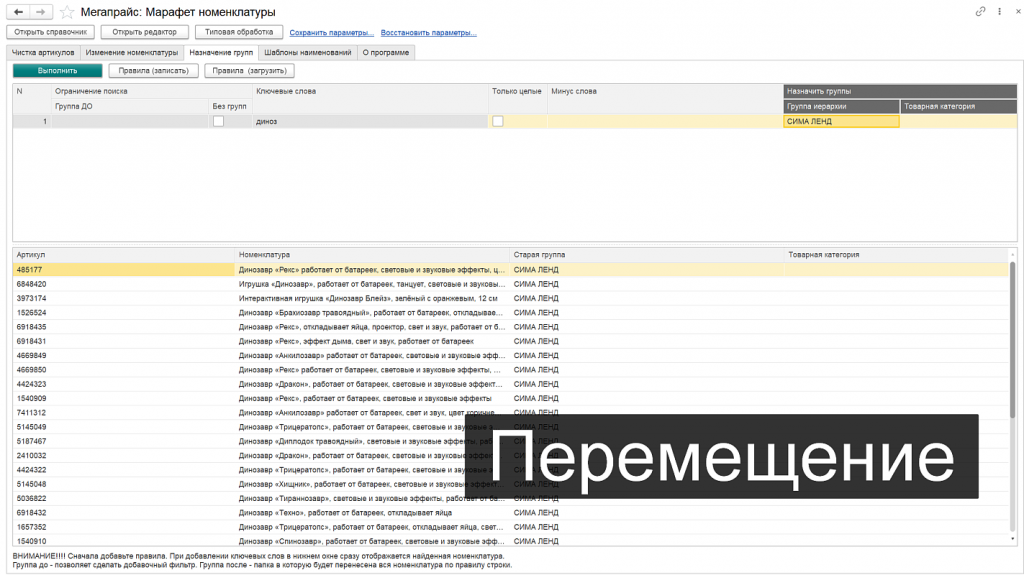Select the row with артикул 1526524
Screen dimensions: 1024x575
(x=511, y=313)
